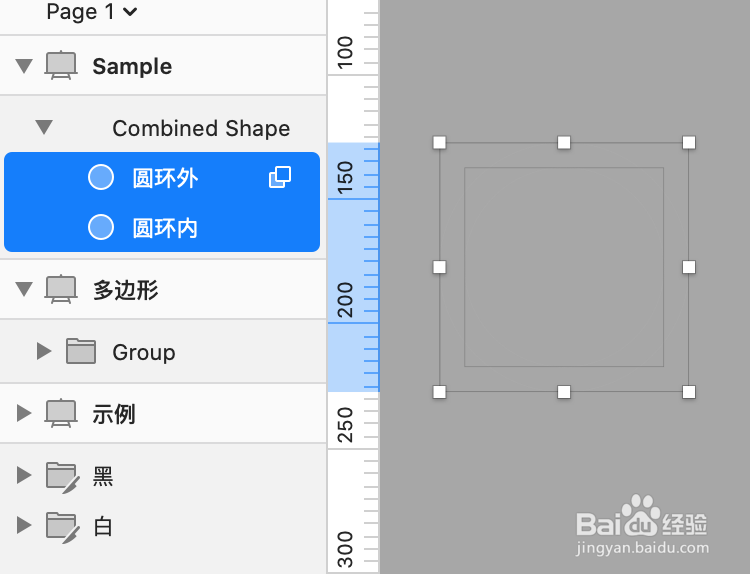Collapse the Combined Shape layer
This screenshot has height=574, width=750.
point(44,127)
